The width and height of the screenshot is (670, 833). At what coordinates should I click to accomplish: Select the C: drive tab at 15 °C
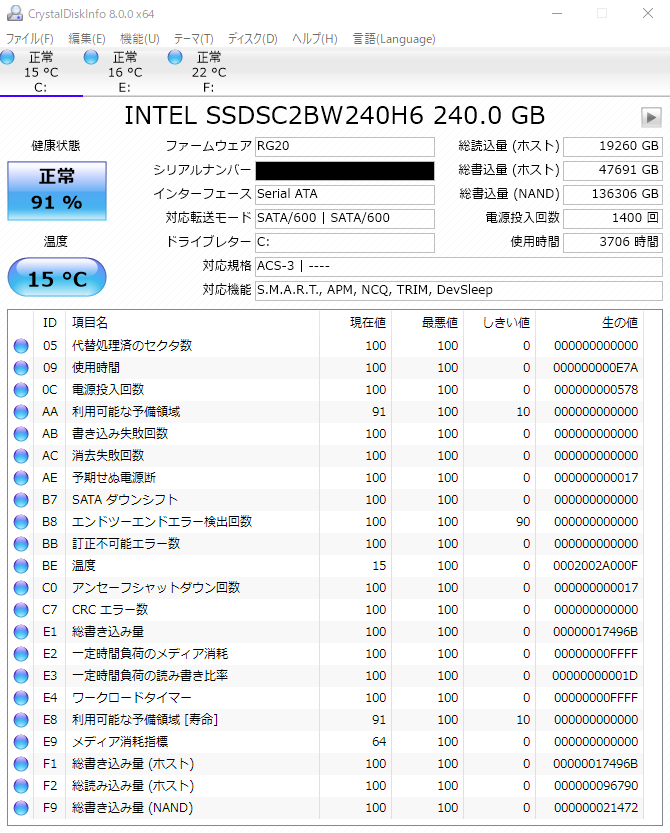pos(41,72)
